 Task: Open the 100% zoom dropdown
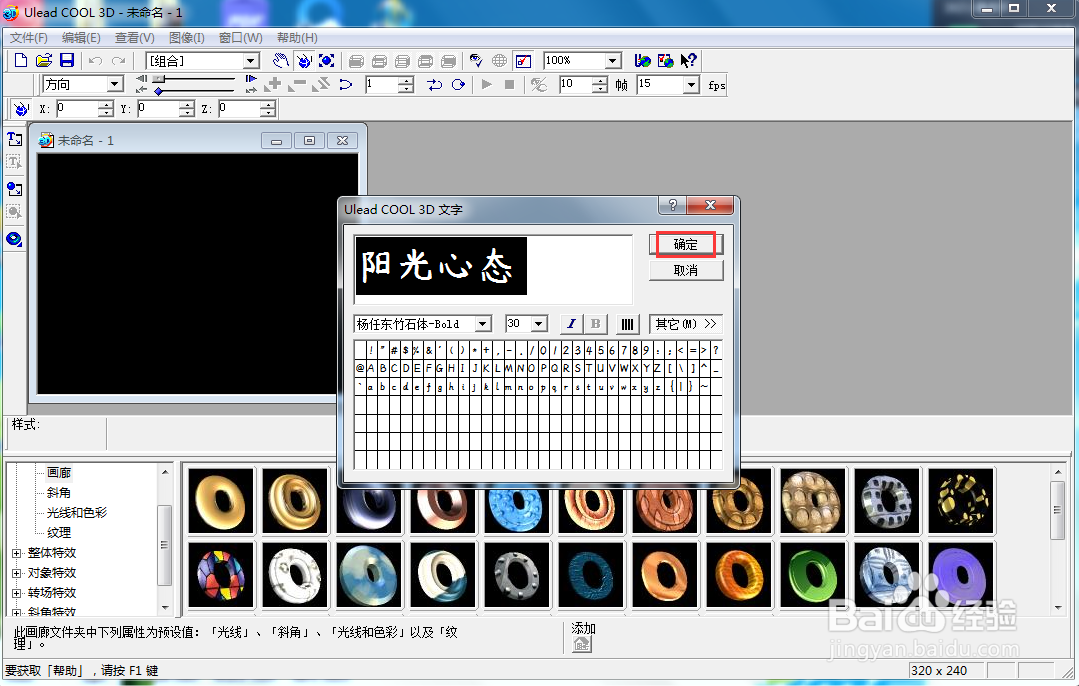click(613, 61)
